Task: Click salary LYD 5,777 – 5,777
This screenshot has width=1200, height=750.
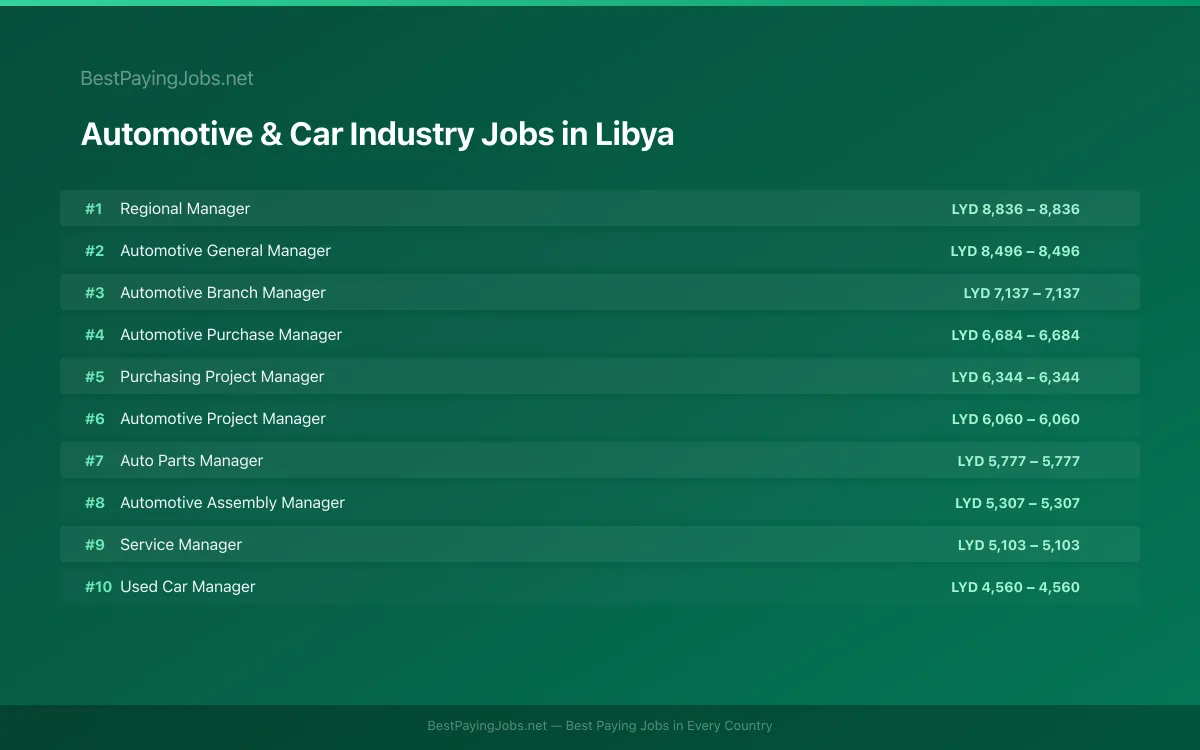Action: (1019, 461)
